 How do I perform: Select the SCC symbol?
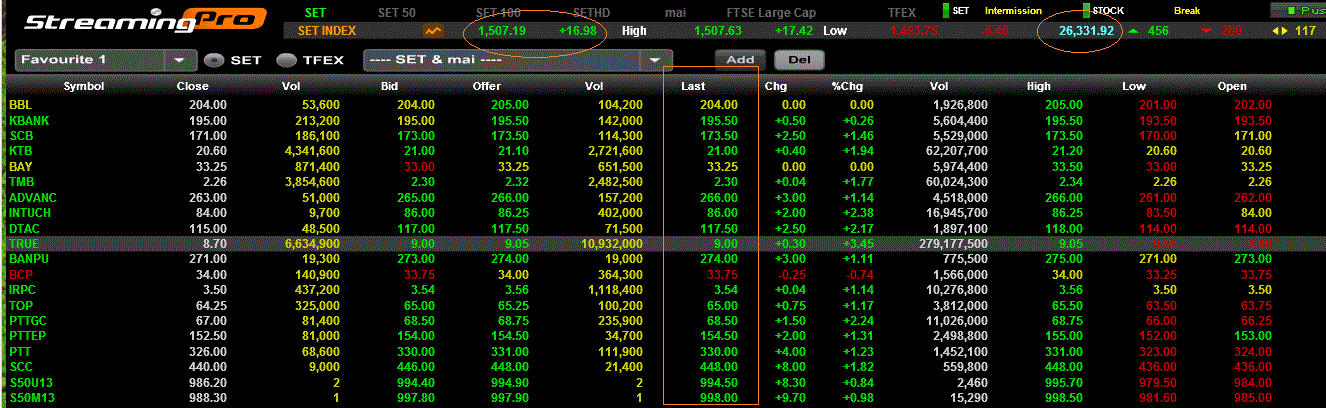(21, 366)
